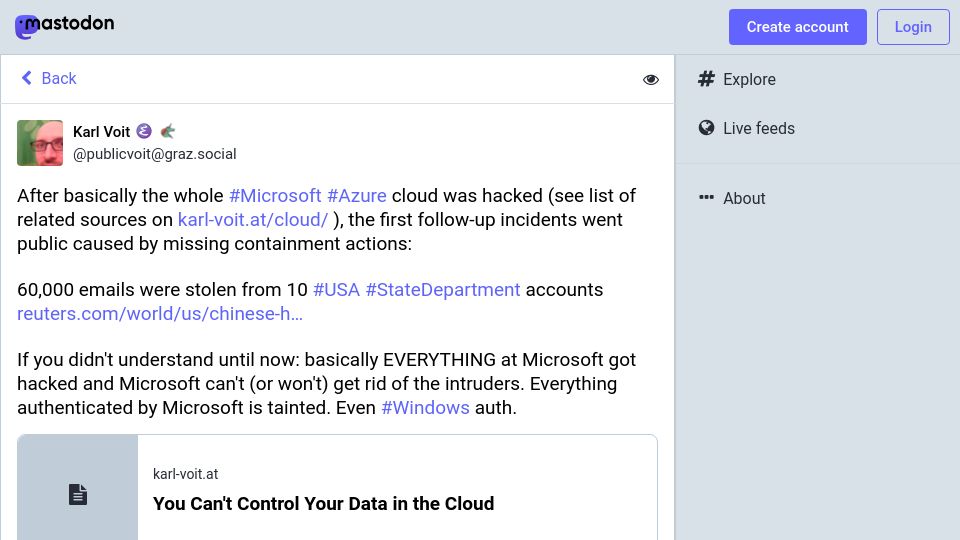Go back with the Back chevron arrow
Viewport: 960px width, 540px height.
point(26,78)
